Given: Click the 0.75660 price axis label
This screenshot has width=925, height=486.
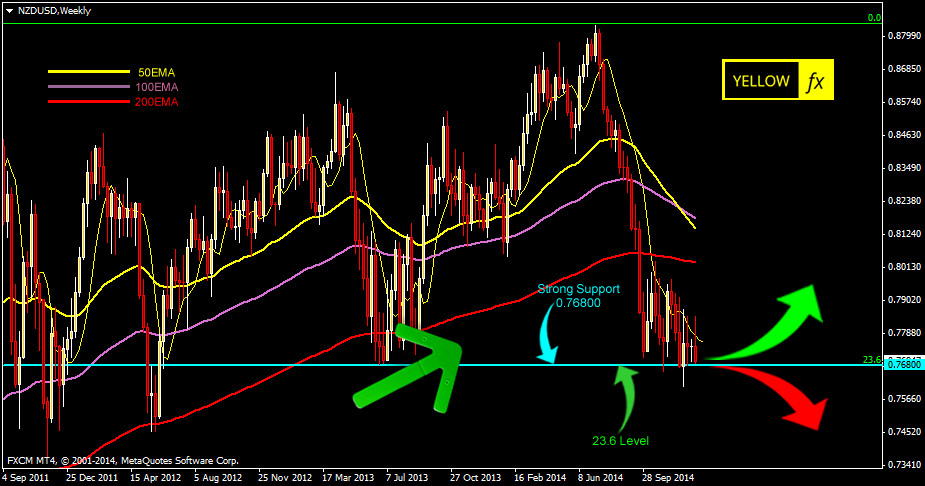Looking at the screenshot, I should click(904, 399).
